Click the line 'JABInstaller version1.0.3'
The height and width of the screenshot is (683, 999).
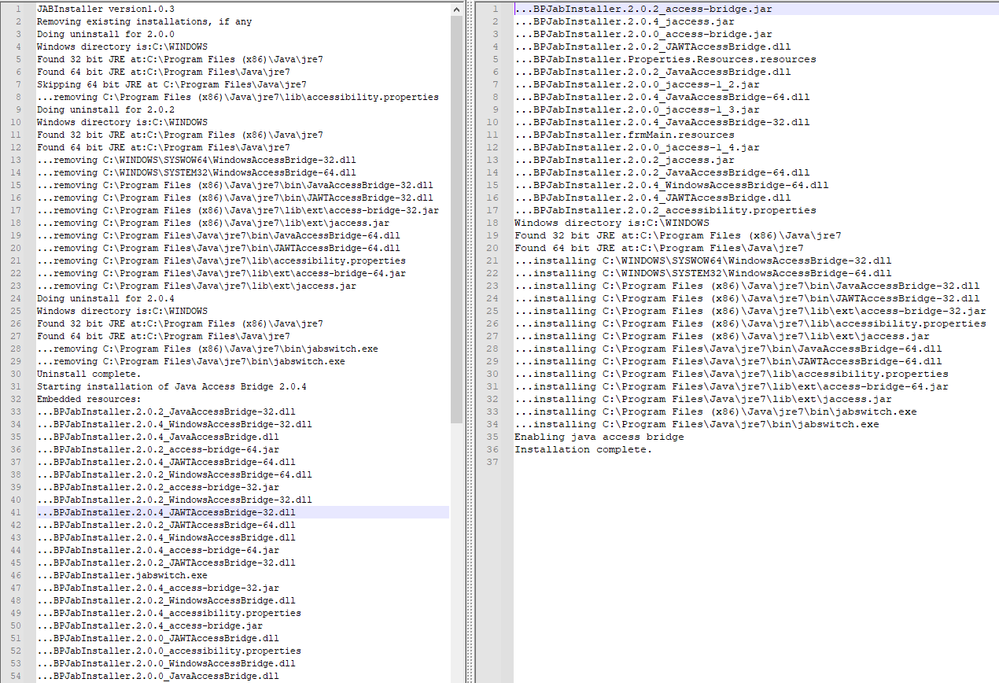click(x=106, y=9)
